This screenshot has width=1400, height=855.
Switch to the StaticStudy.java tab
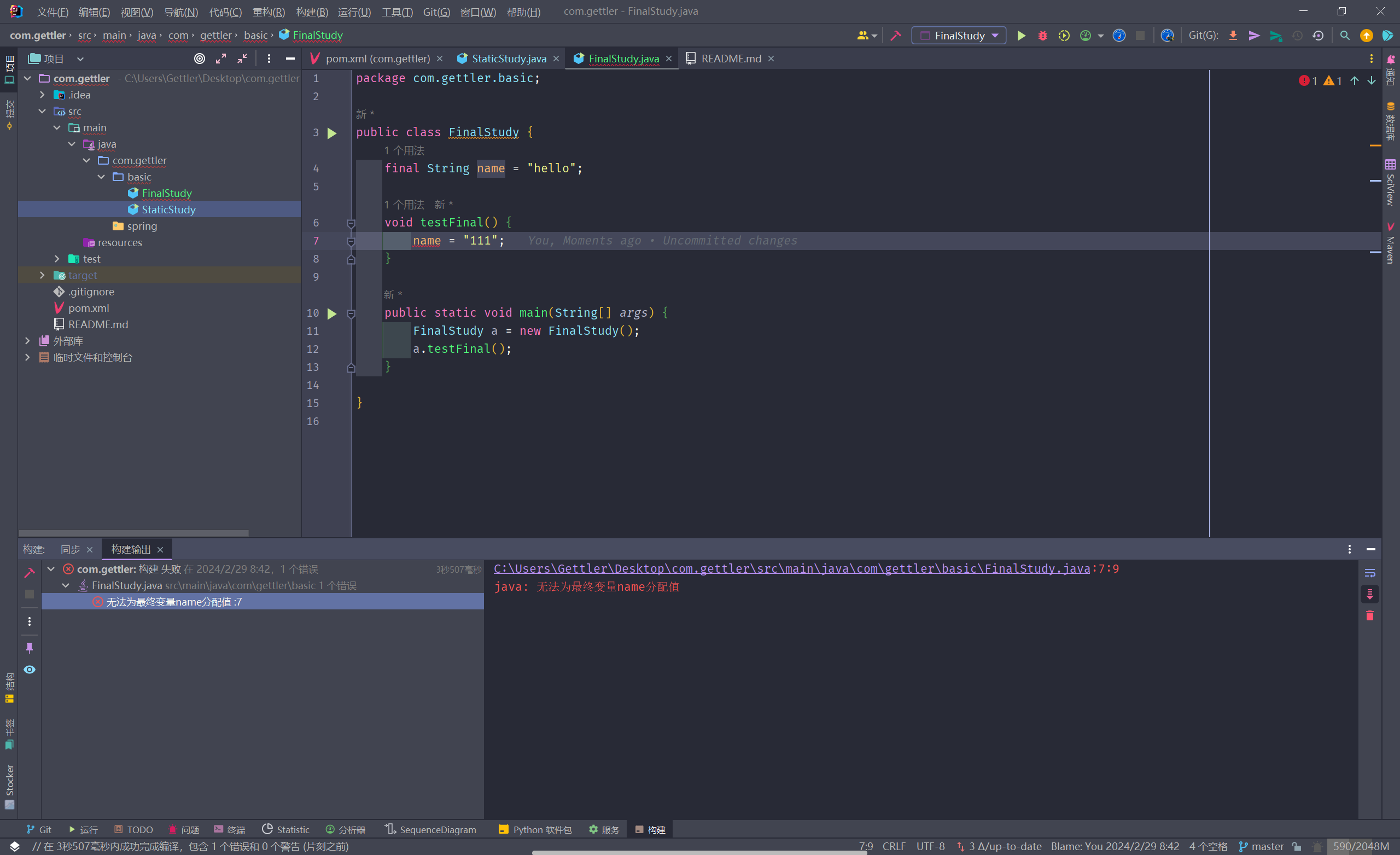click(508, 59)
